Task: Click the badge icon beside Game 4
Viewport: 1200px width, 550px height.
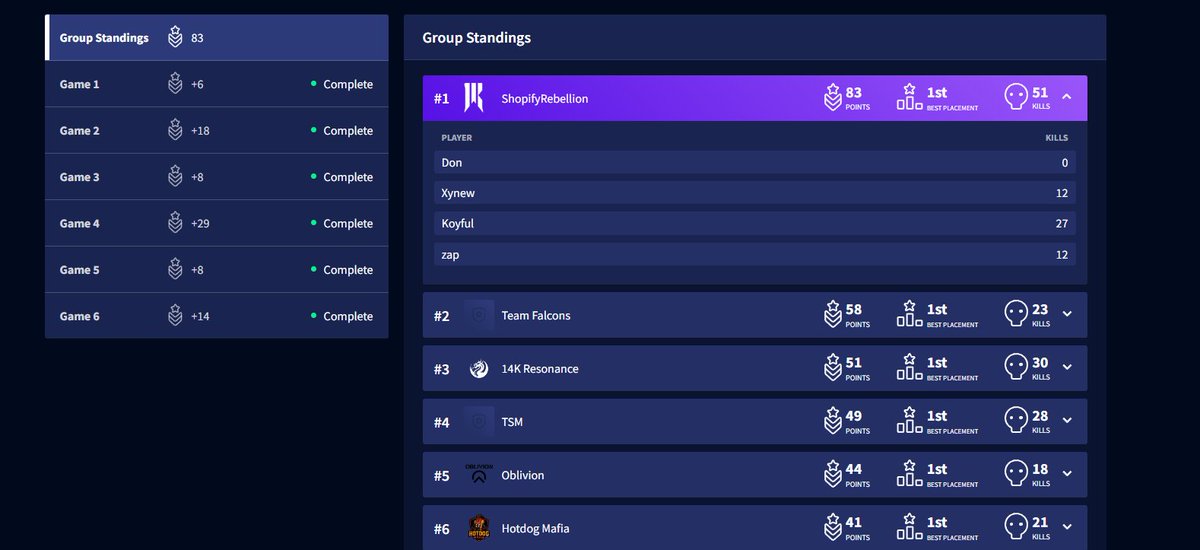Action: 175,223
